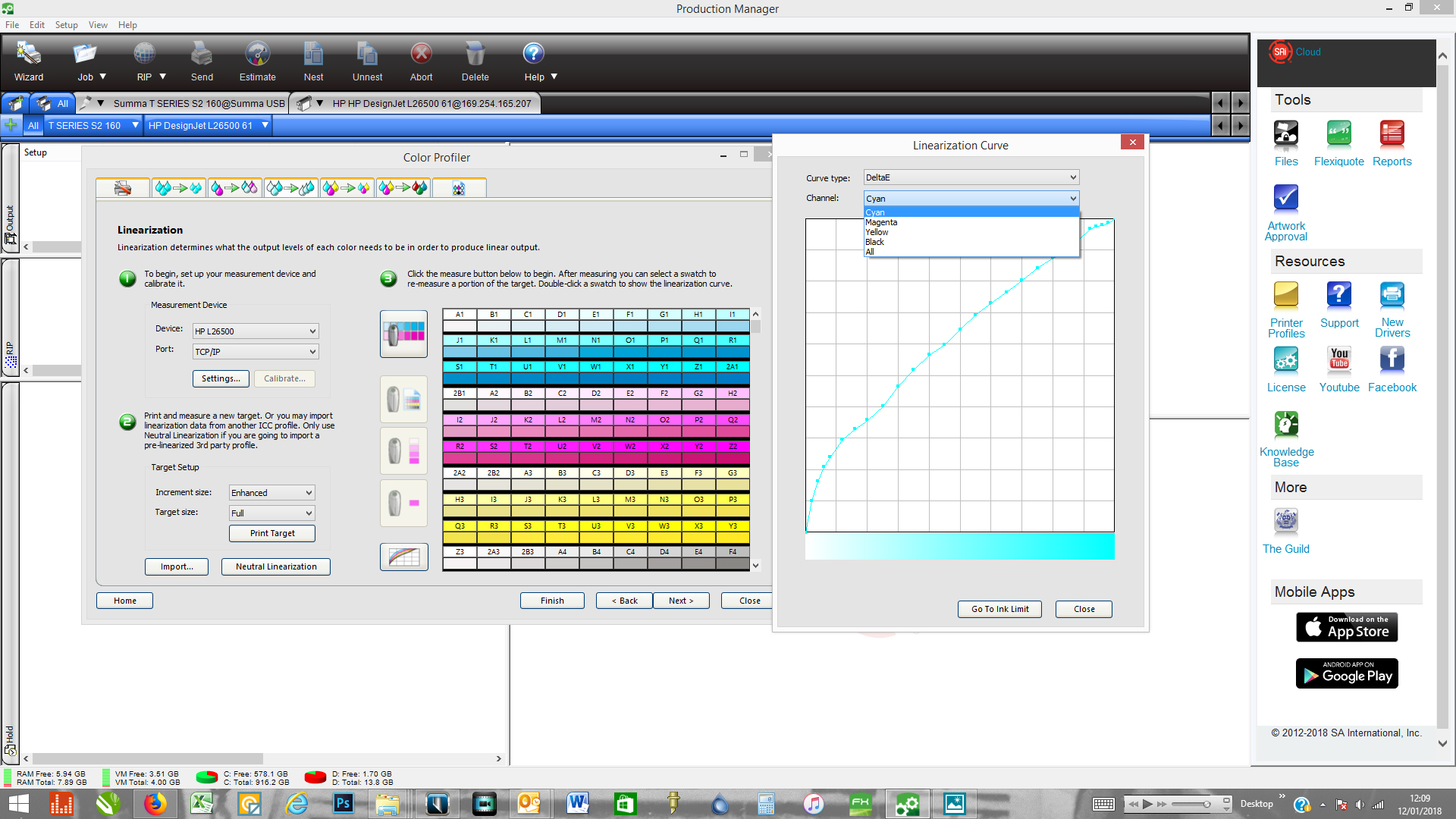Open the Increment size Enhanced dropdown

[x=271, y=493]
